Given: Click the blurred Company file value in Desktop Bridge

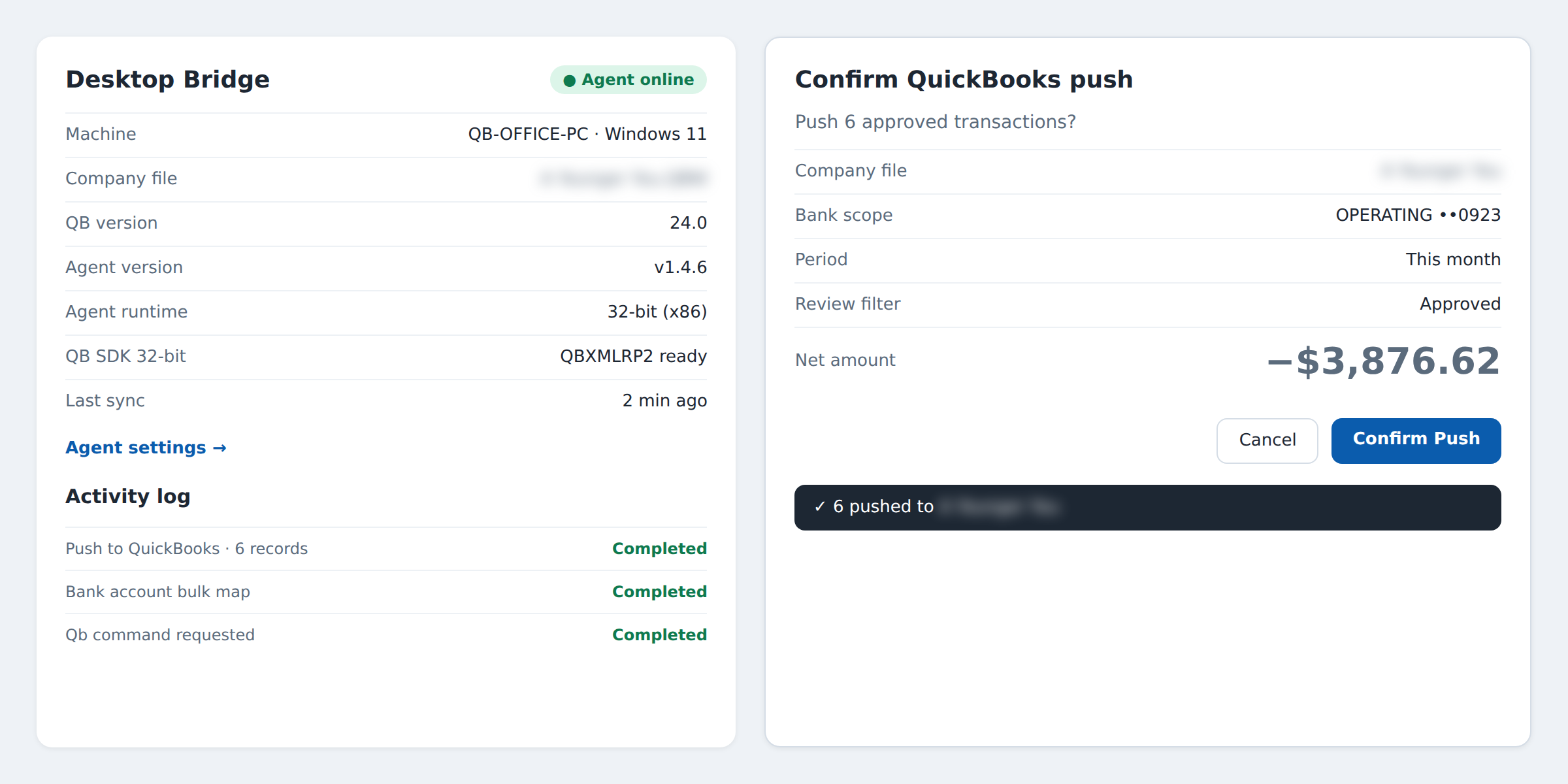Looking at the screenshot, I should pyautogui.click(x=623, y=178).
